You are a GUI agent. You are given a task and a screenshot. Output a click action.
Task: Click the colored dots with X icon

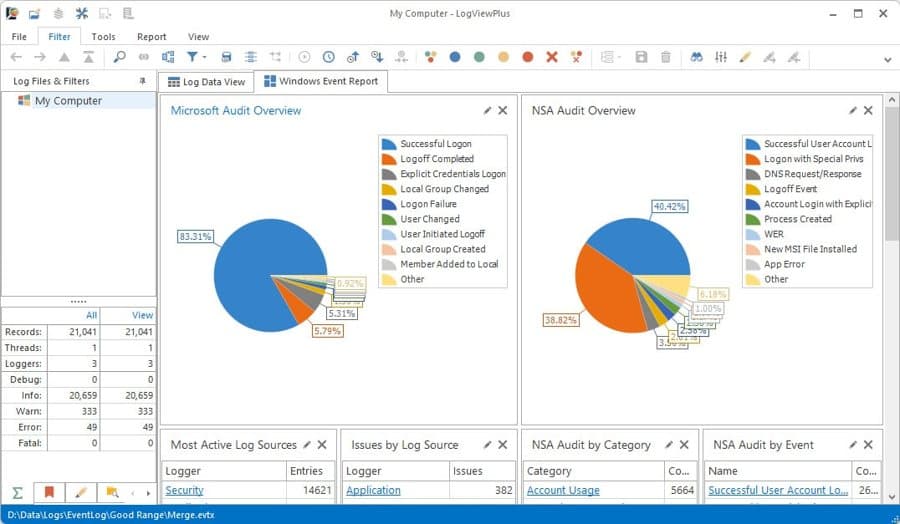[576, 57]
